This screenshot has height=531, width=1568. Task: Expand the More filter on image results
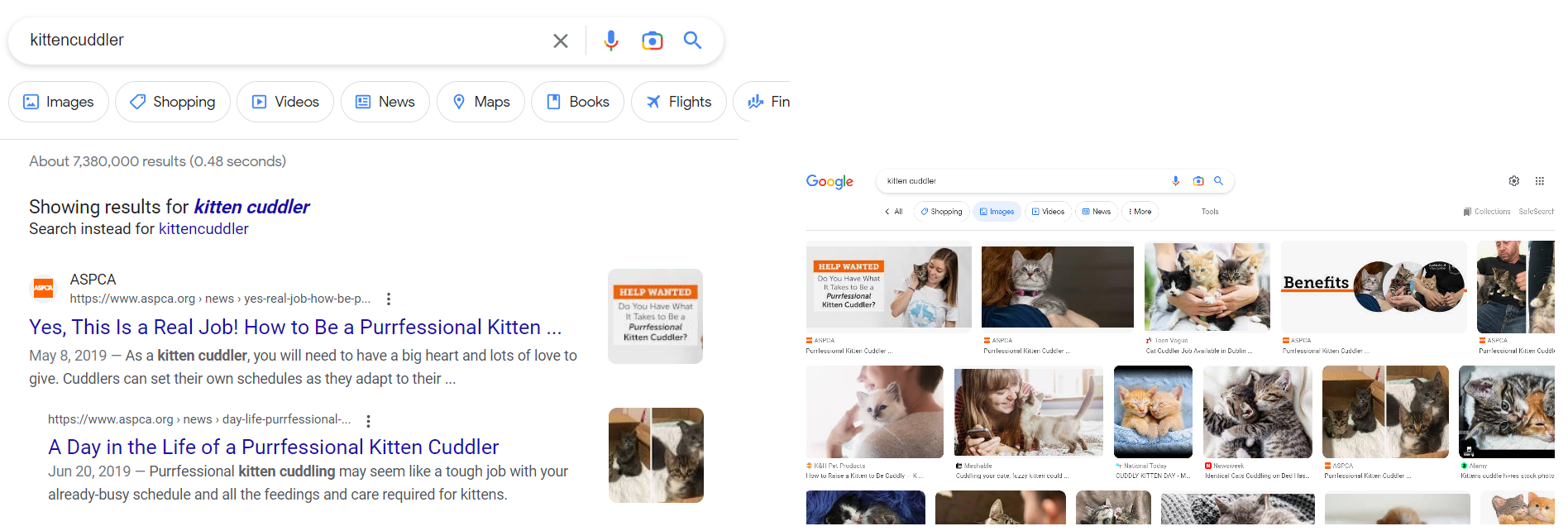click(1140, 212)
